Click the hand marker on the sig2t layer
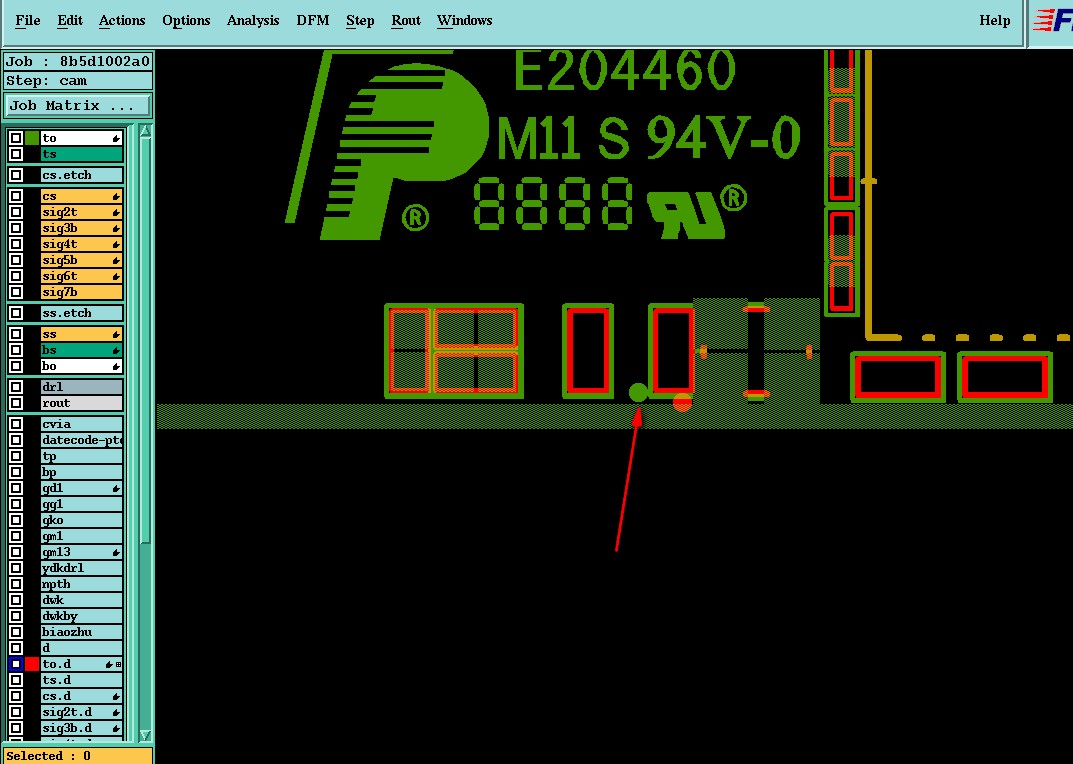The image size is (1073, 764). (x=116, y=212)
